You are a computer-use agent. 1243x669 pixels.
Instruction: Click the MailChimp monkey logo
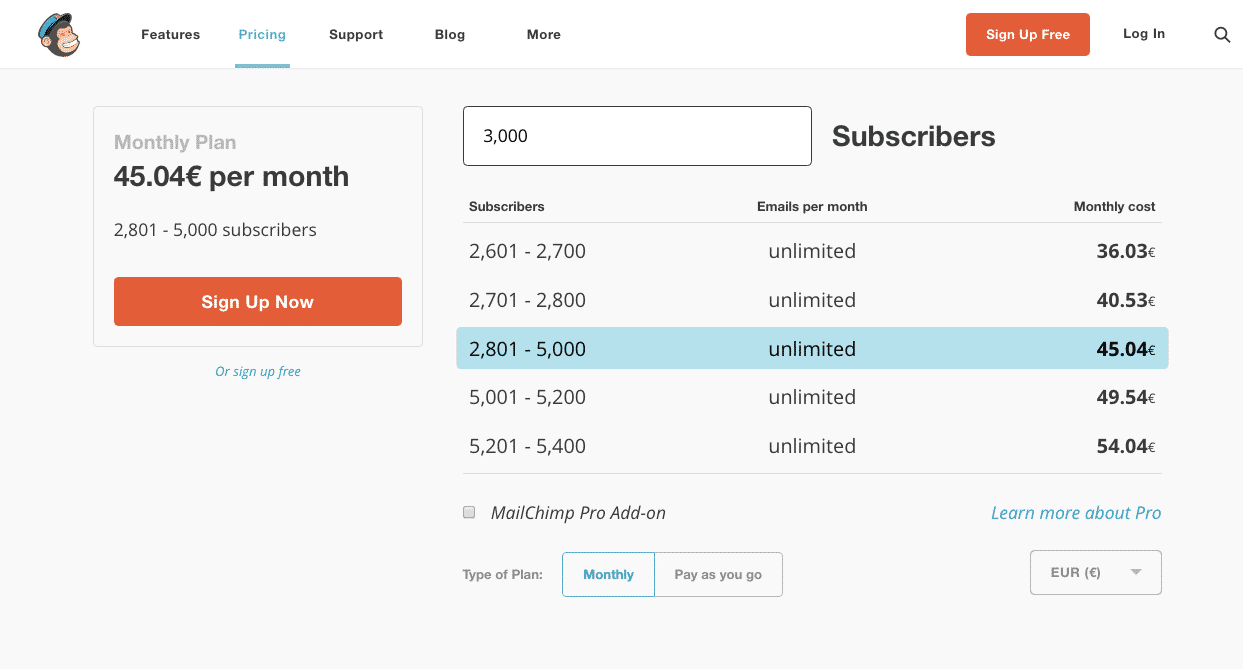click(x=59, y=35)
